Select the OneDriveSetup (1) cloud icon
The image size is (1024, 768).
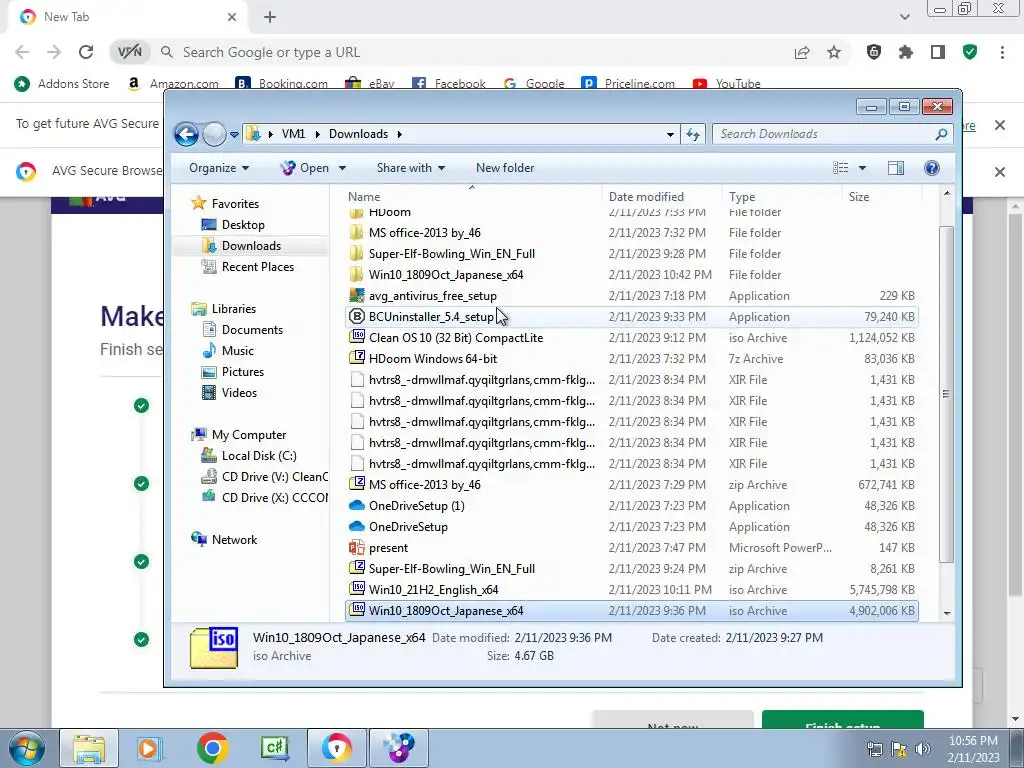point(357,505)
